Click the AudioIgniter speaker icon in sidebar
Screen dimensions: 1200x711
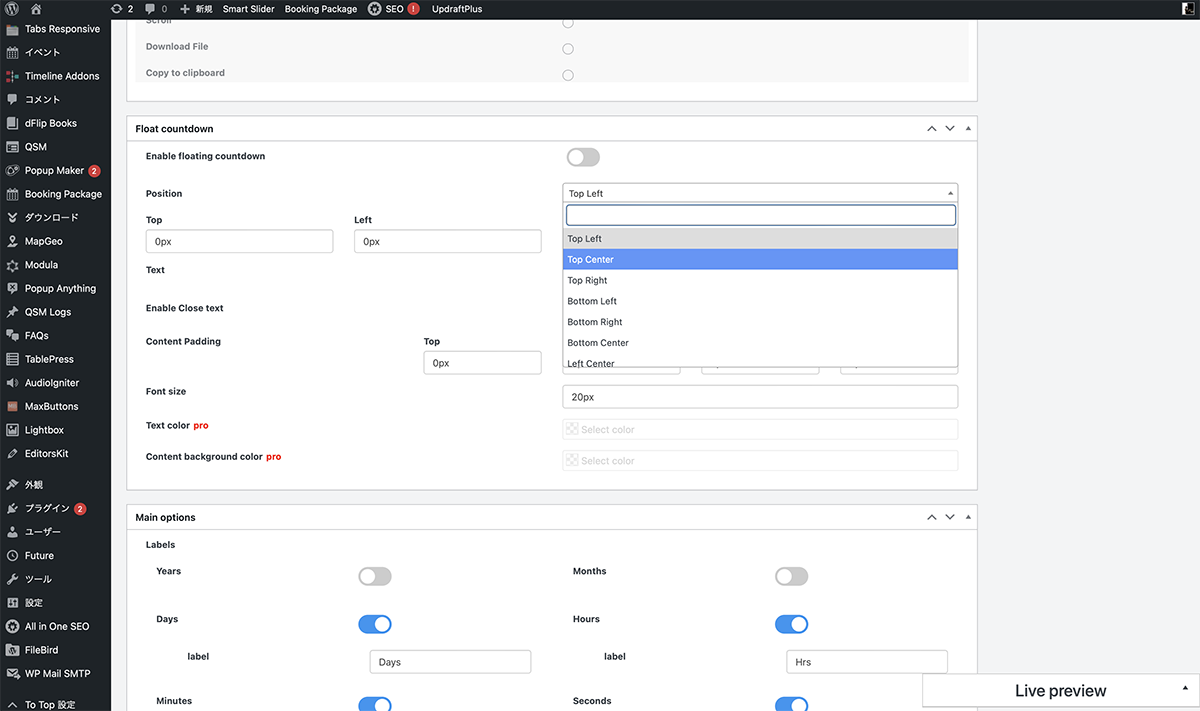(x=12, y=383)
